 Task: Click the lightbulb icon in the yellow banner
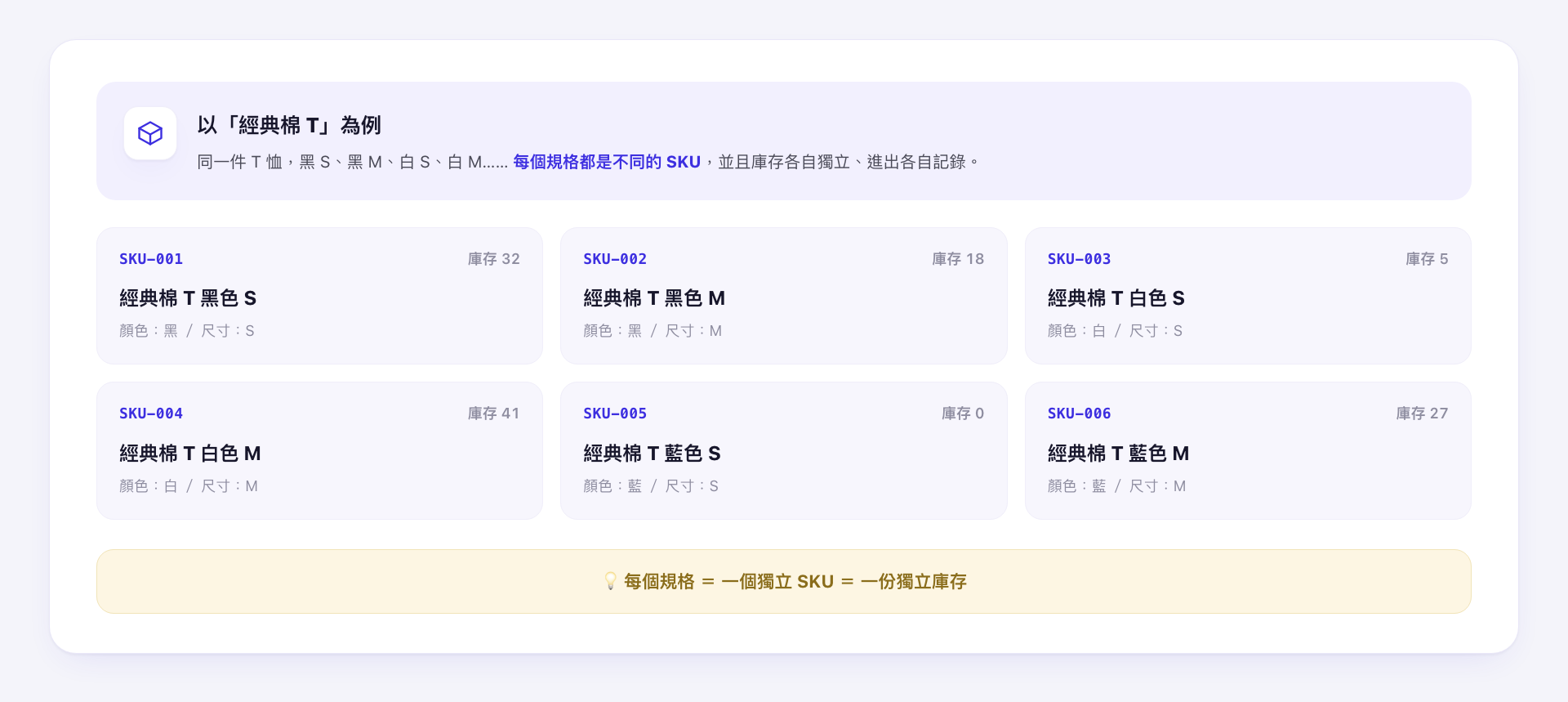[x=610, y=581]
